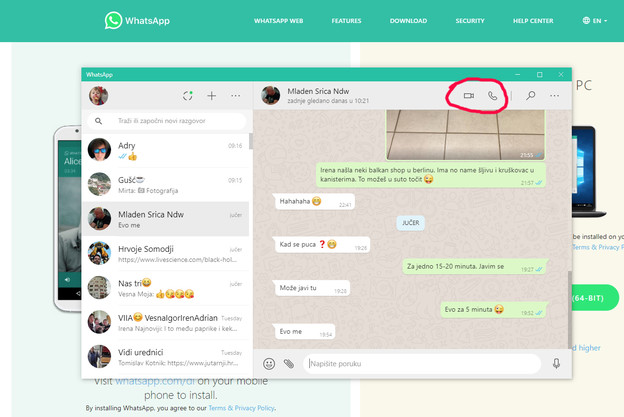
Task: Open search in the current conversation
Action: (x=530, y=95)
